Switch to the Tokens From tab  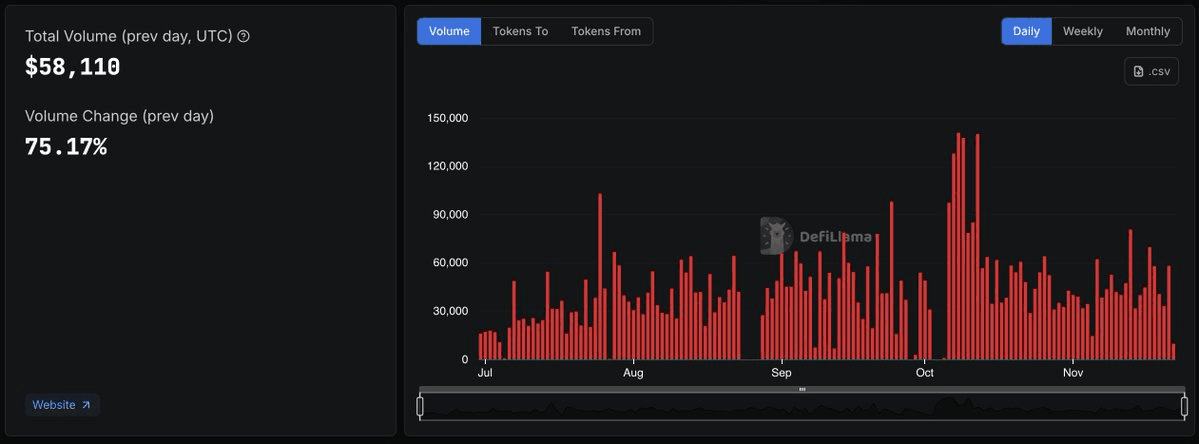click(606, 31)
